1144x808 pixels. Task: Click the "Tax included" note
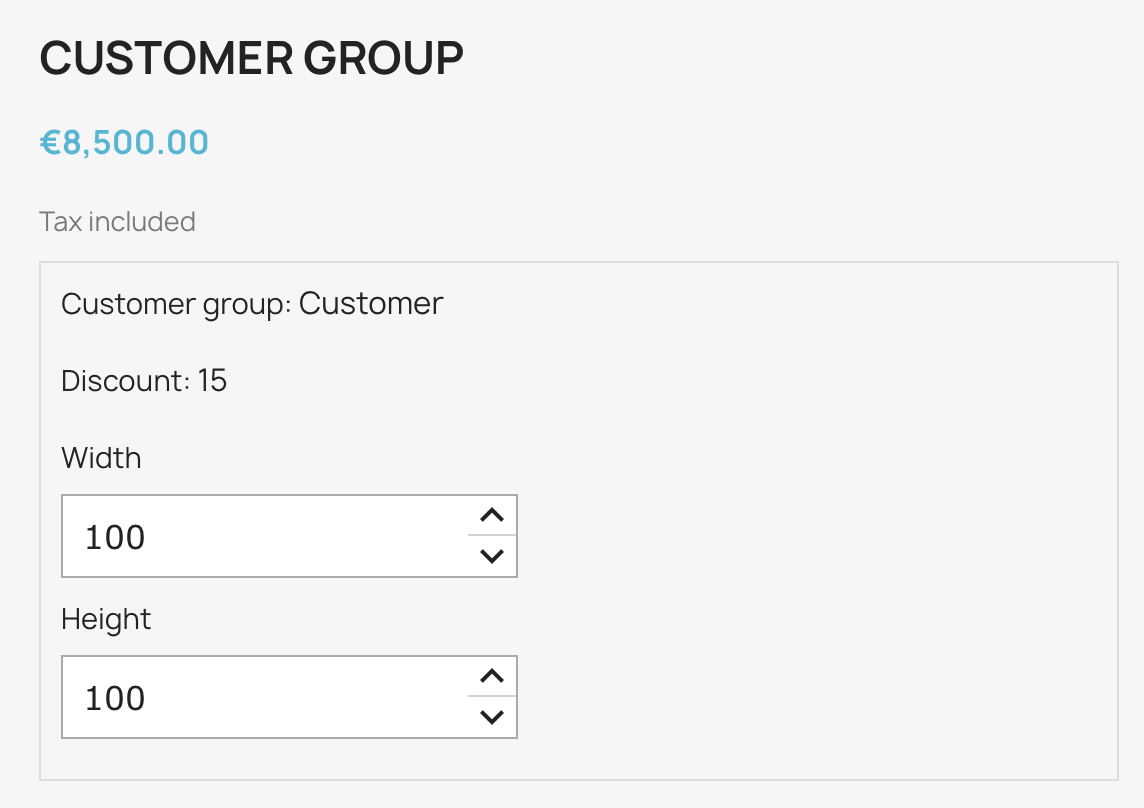point(117,221)
